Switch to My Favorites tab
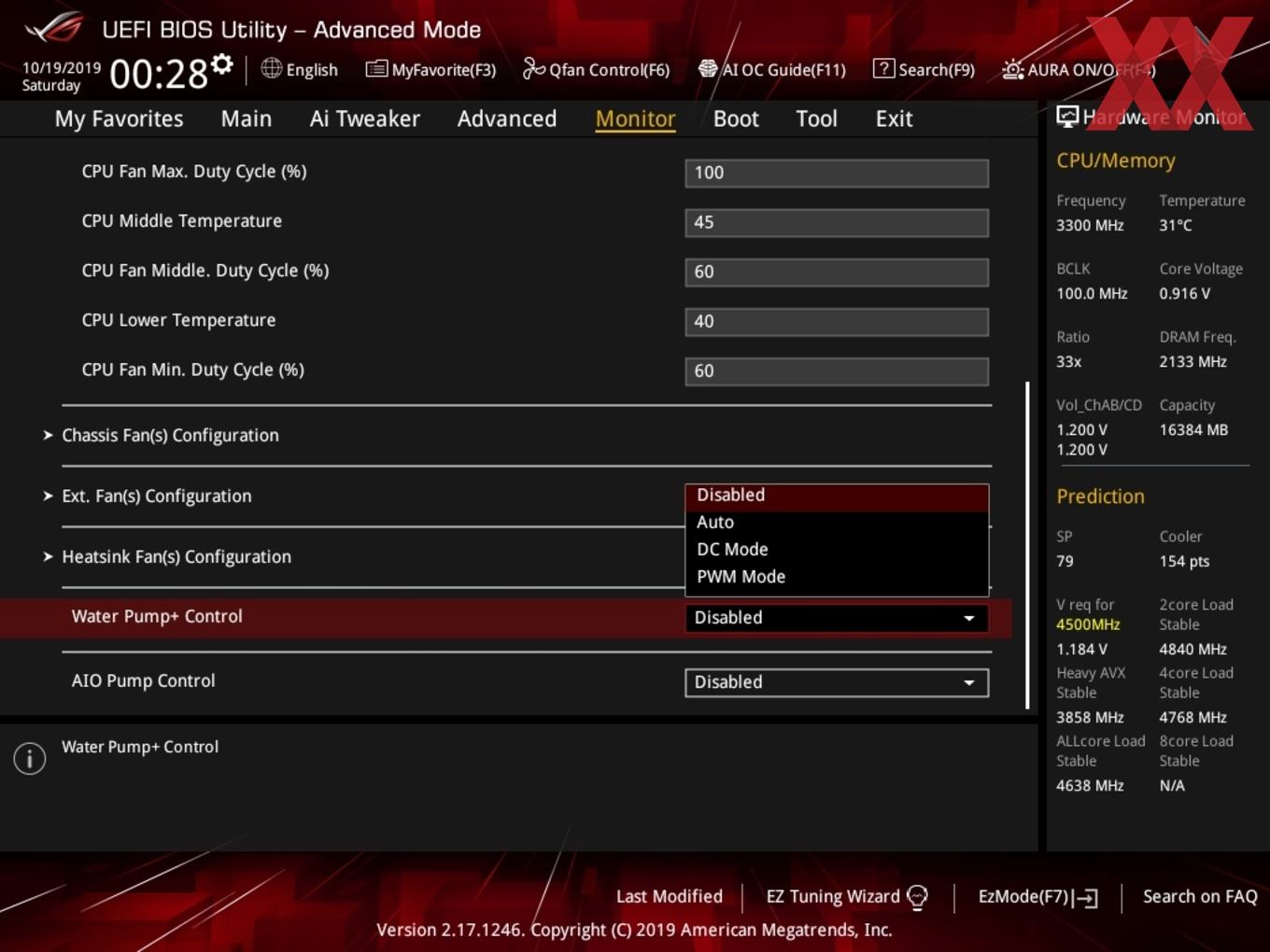Image resolution: width=1270 pixels, height=952 pixels. point(119,119)
